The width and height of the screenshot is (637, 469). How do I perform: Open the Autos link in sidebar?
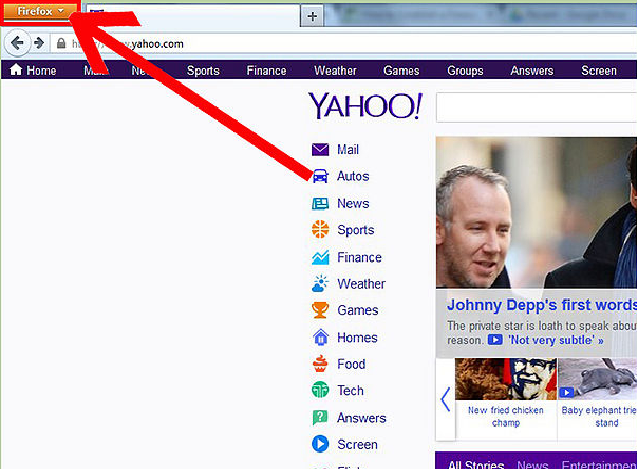tap(353, 176)
